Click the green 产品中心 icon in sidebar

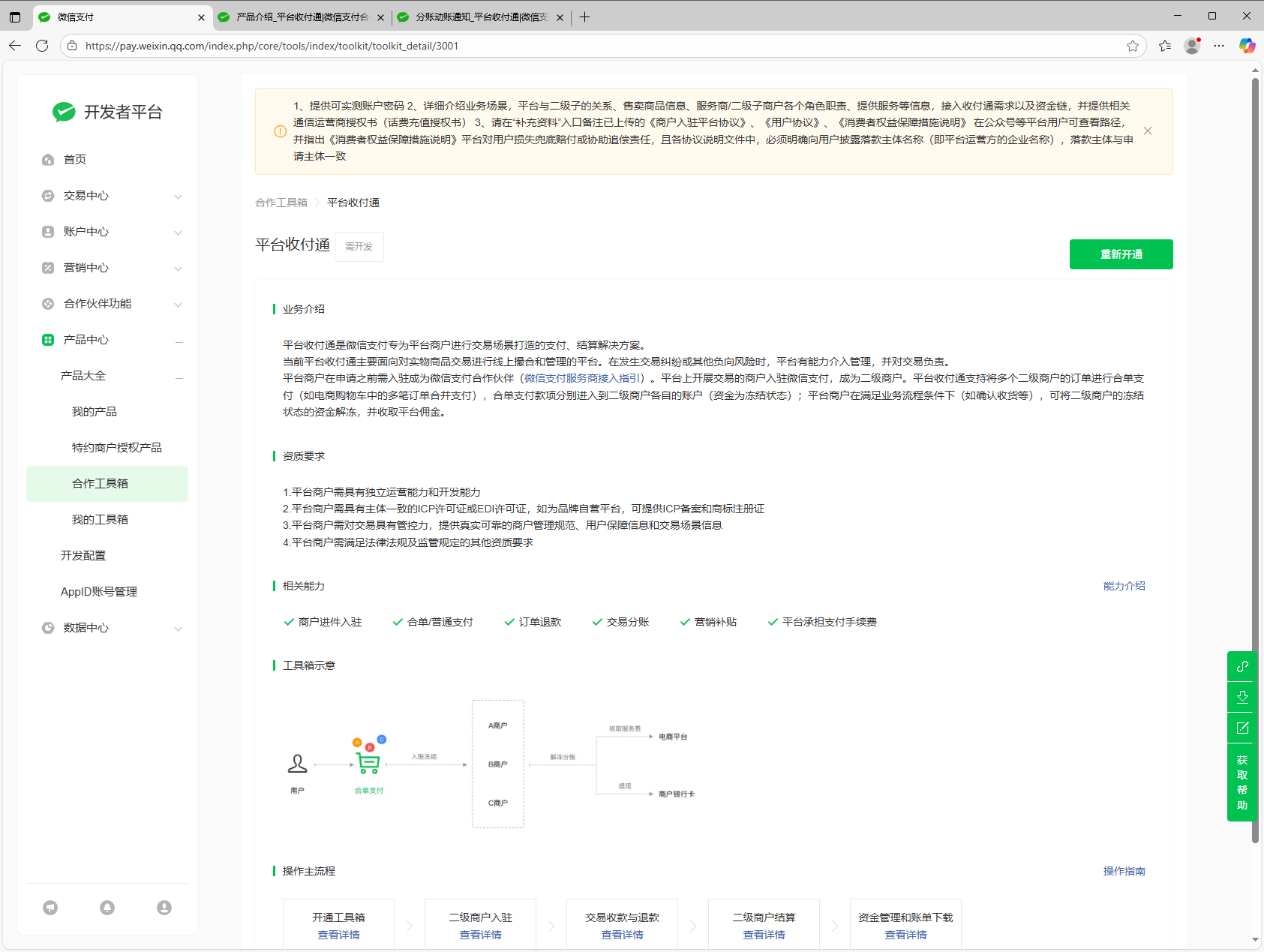[48, 340]
